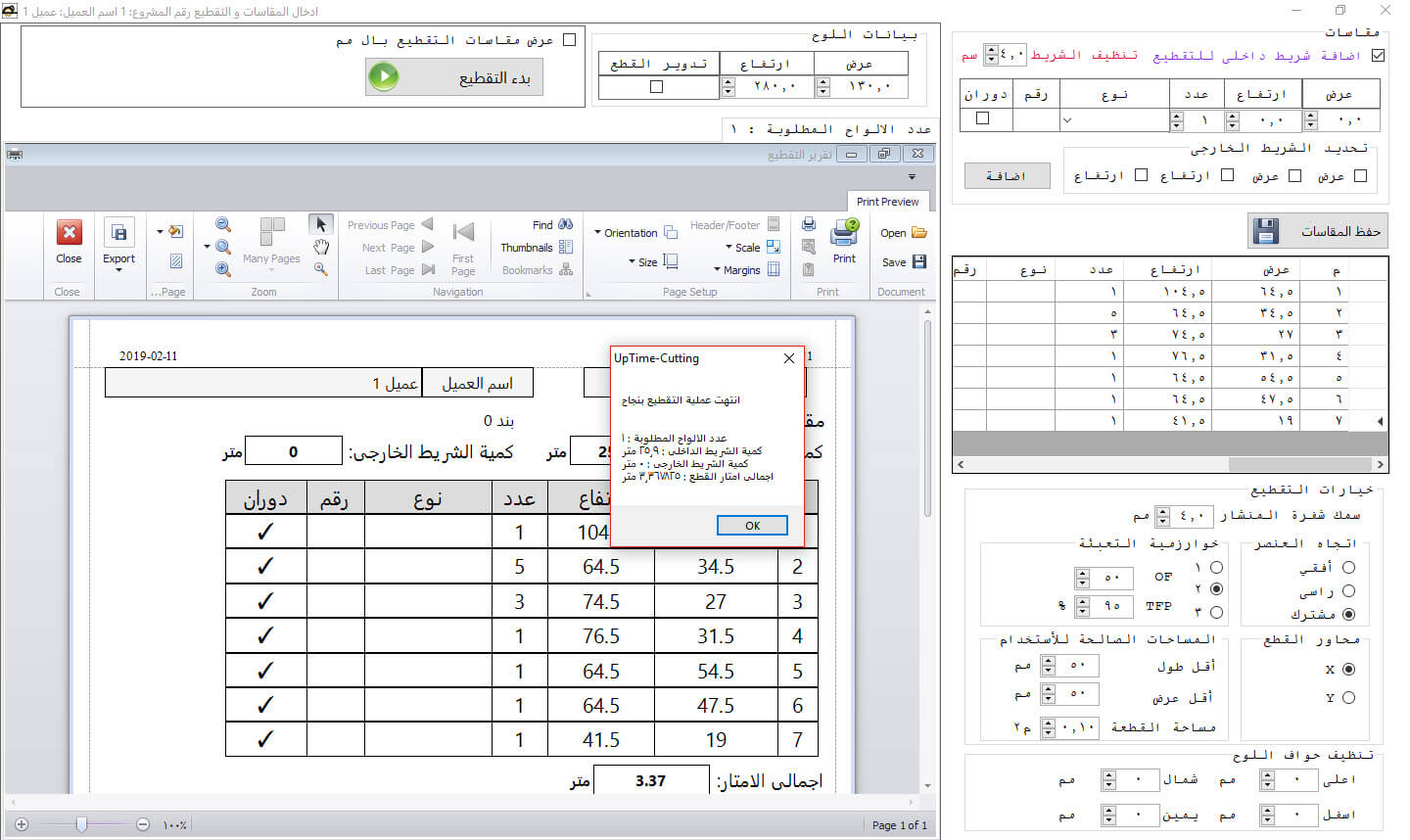Click the Close print preview icon
The image size is (1410, 840).
pyautogui.click(x=69, y=233)
